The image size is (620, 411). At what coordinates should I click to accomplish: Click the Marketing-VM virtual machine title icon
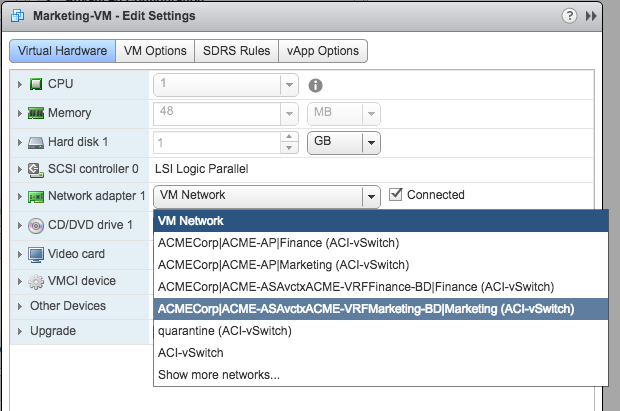tap(17, 16)
